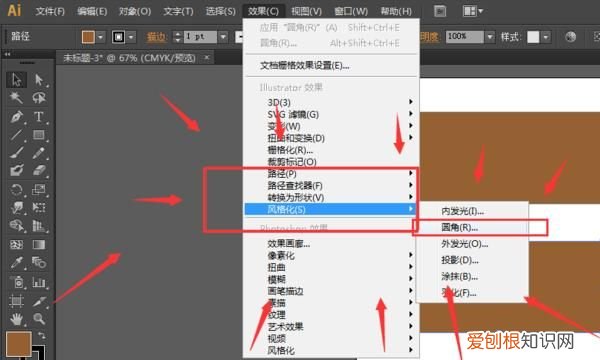Select the Slice tool
Image resolution: width=600 pixels, height=360 pixels.
coord(39,301)
